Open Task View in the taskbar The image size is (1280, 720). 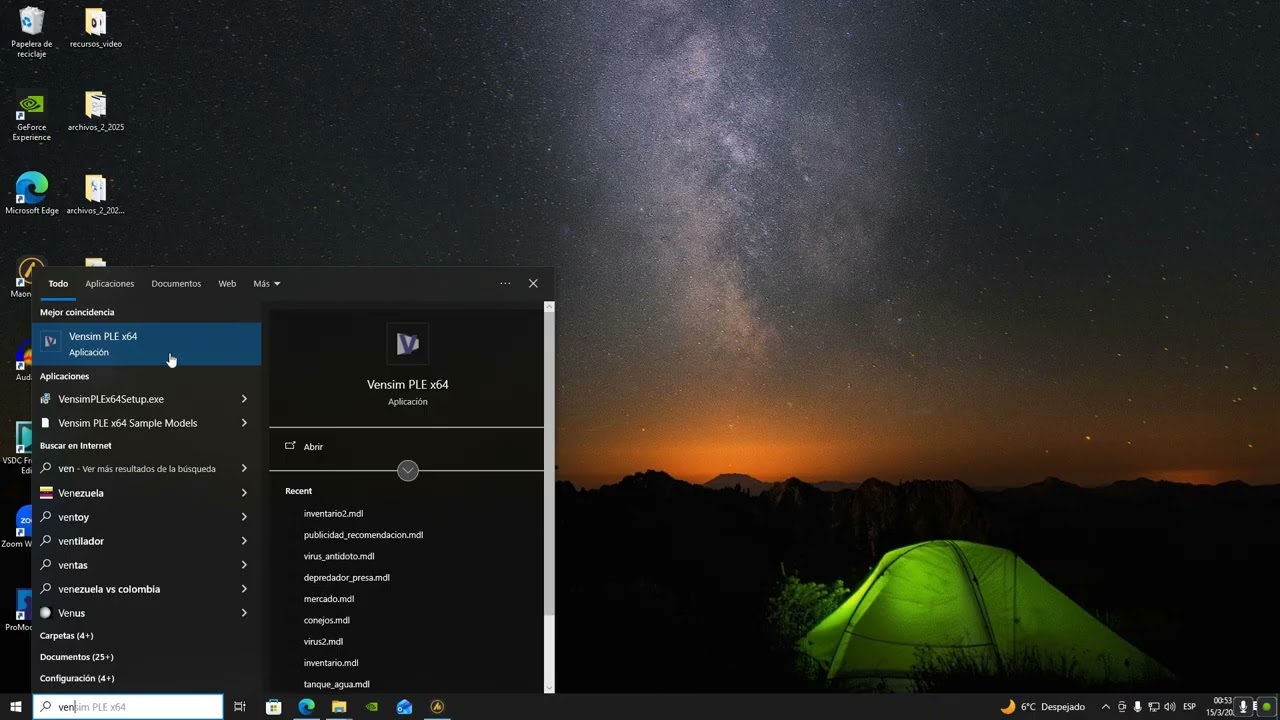(x=240, y=707)
